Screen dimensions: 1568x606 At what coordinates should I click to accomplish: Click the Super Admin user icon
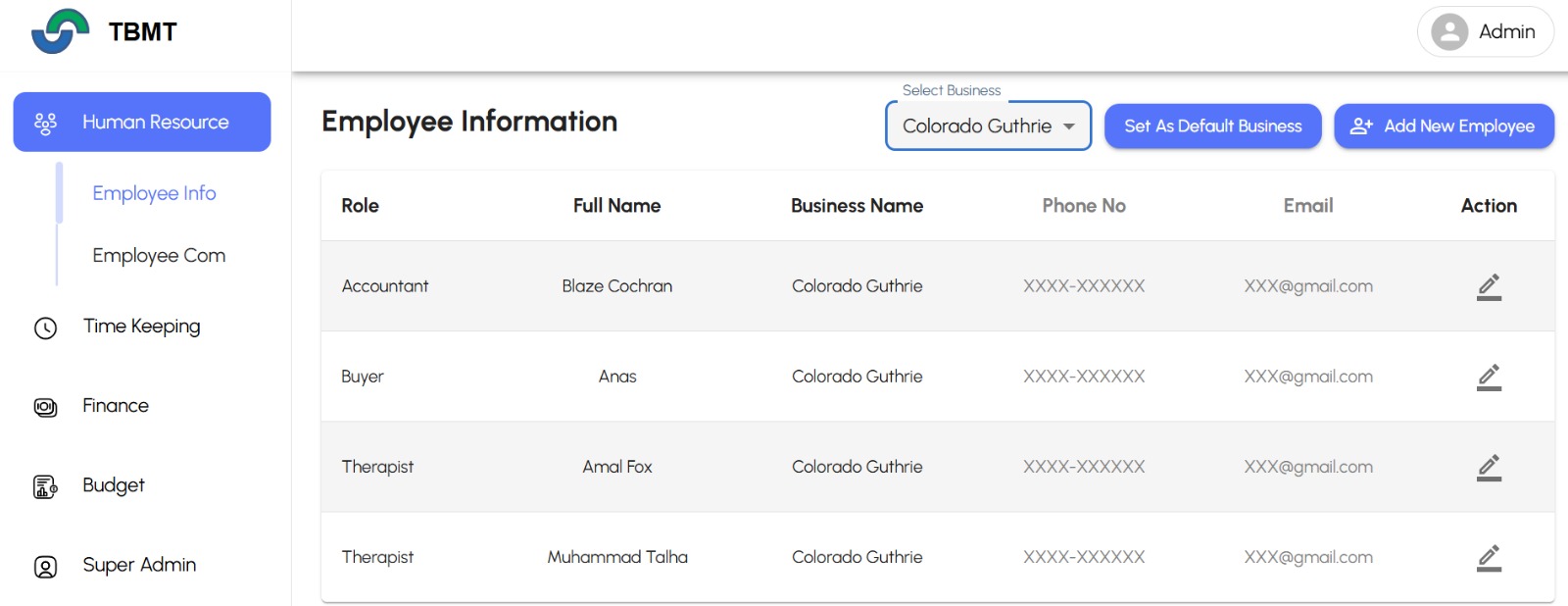click(45, 567)
